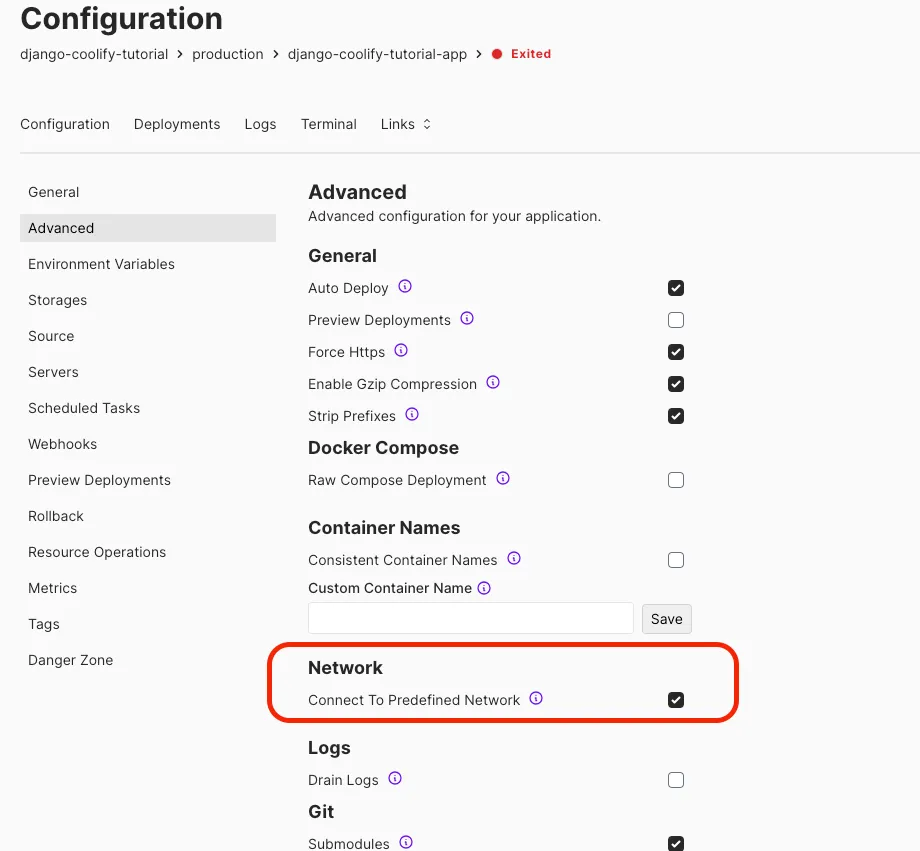Image resolution: width=920 pixels, height=851 pixels.
Task: Open Environment Variables from the sidebar
Action: [101, 263]
